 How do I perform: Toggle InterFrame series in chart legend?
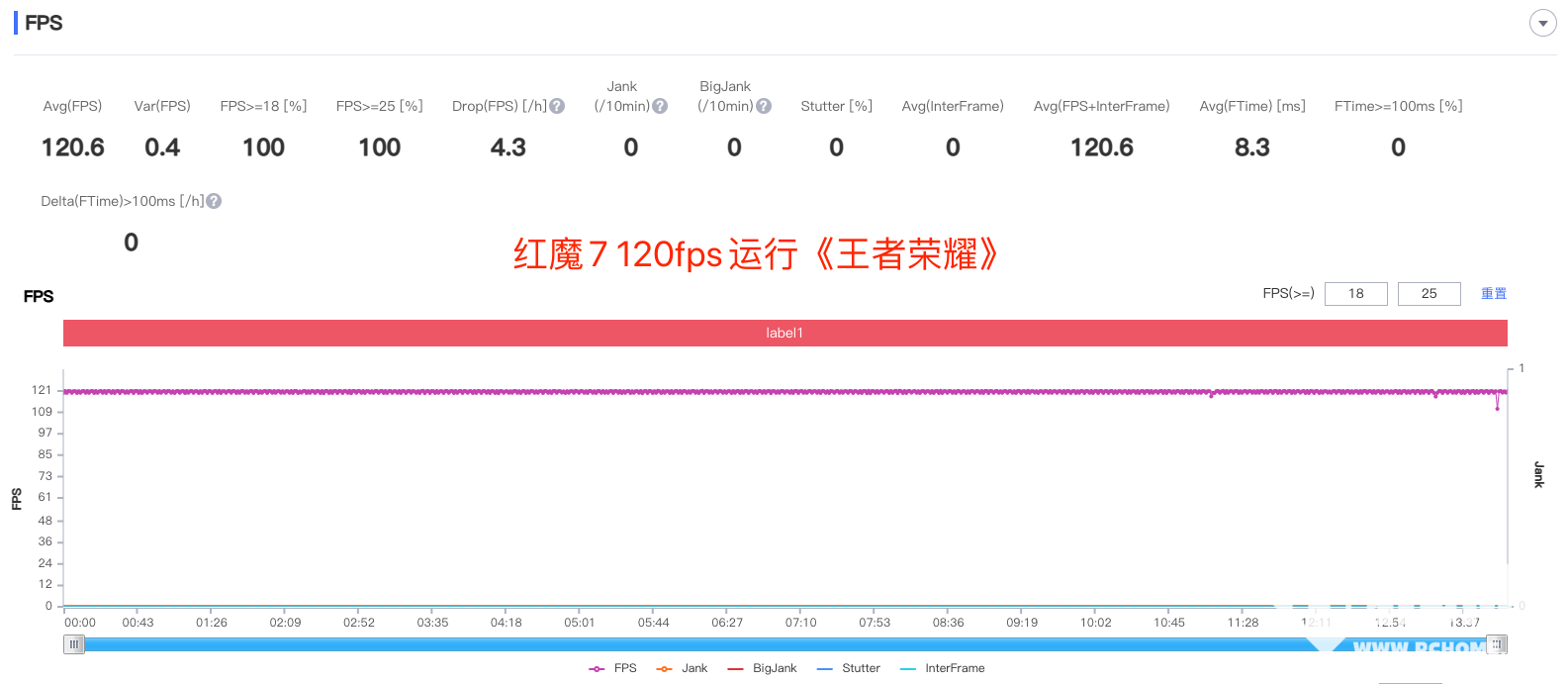point(943,668)
